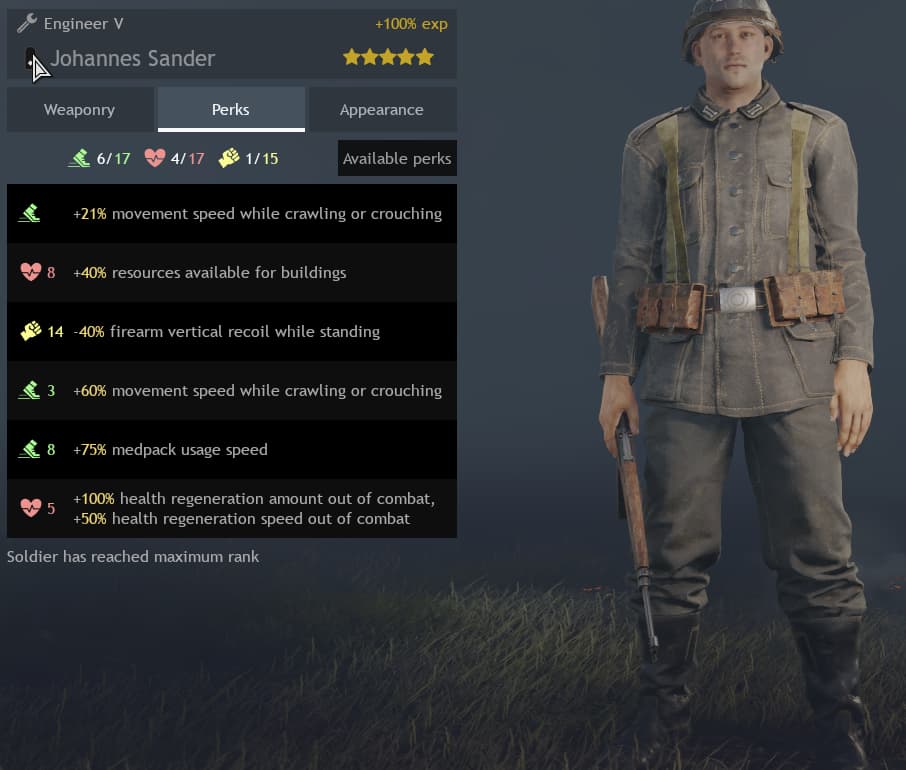Select the Perks tab
The width and height of the screenshot is (906, 770).
click(x=231, y=109)
